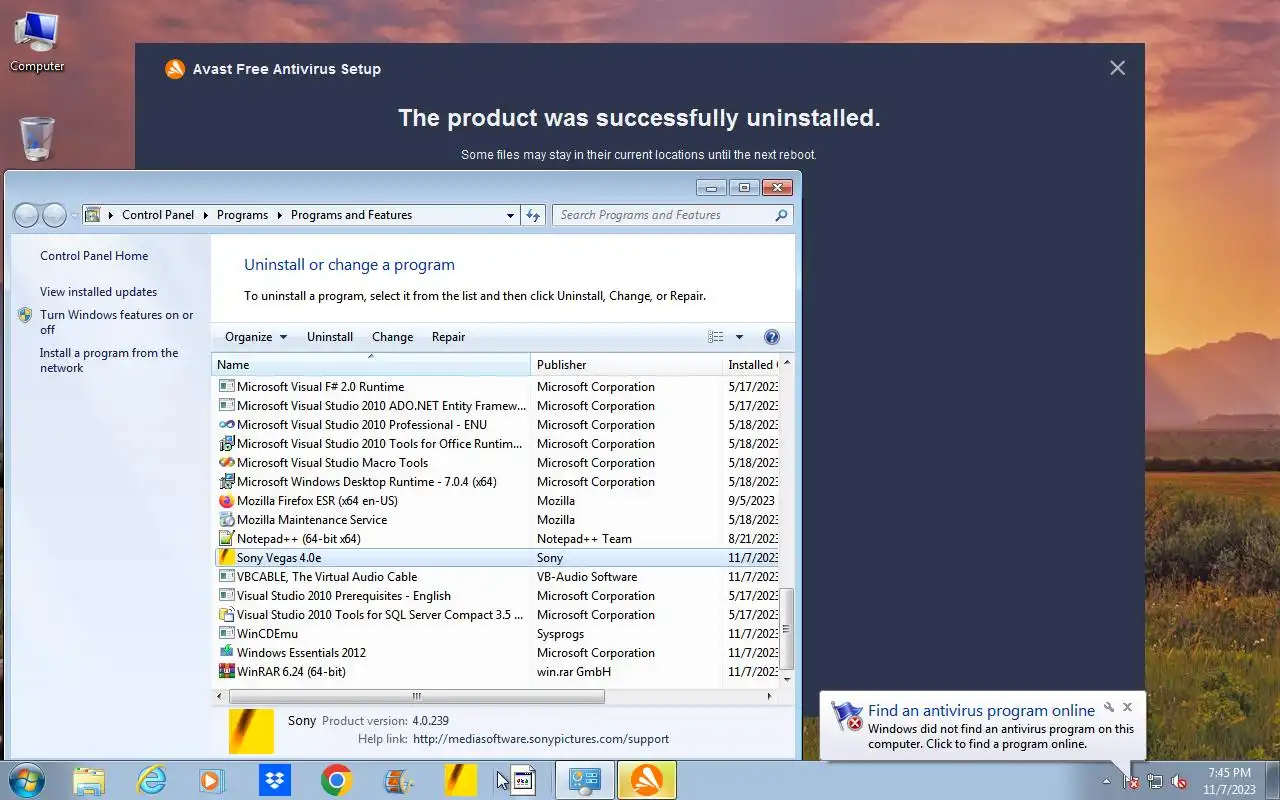Click scroll down arrow of program list
Screen dimensions: 1280x800
tap(787, 679)
